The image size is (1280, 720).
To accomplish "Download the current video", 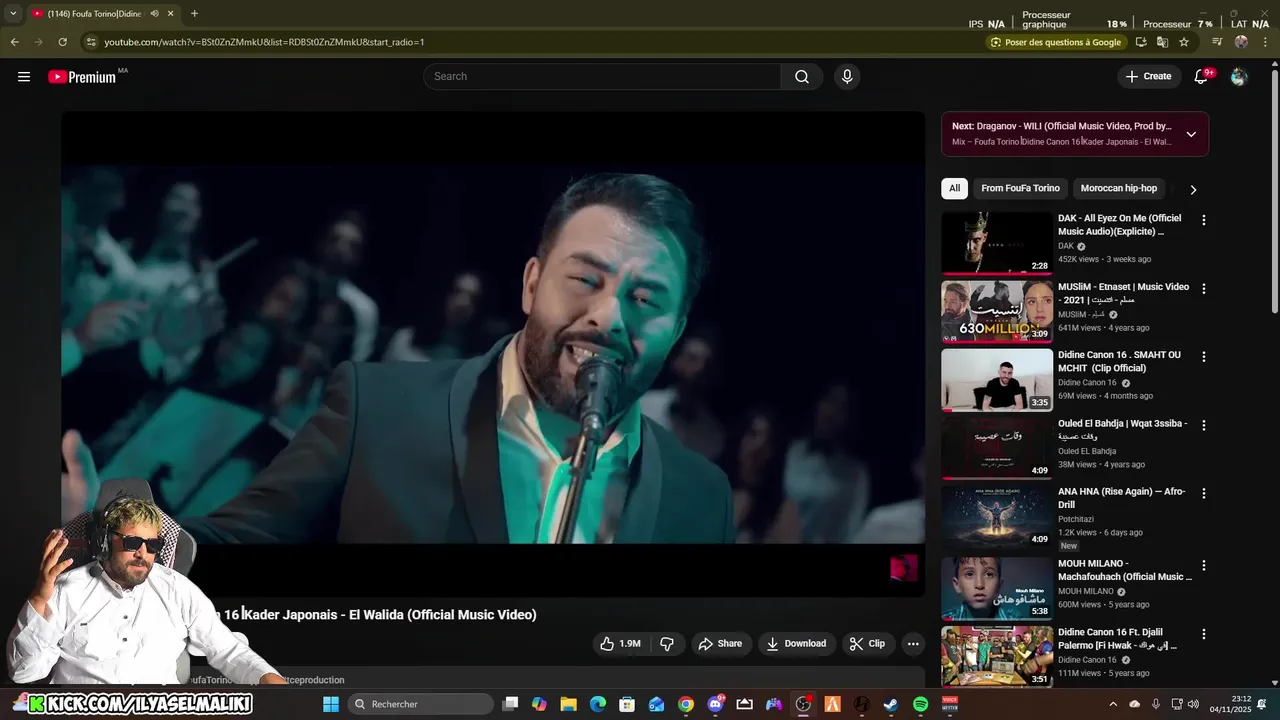I will (x=796, y=644).
